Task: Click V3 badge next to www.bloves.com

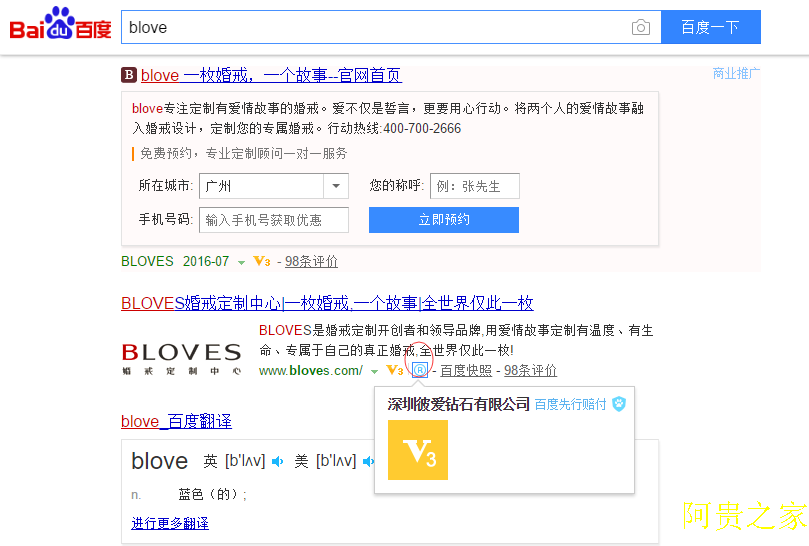Action: 395,371
